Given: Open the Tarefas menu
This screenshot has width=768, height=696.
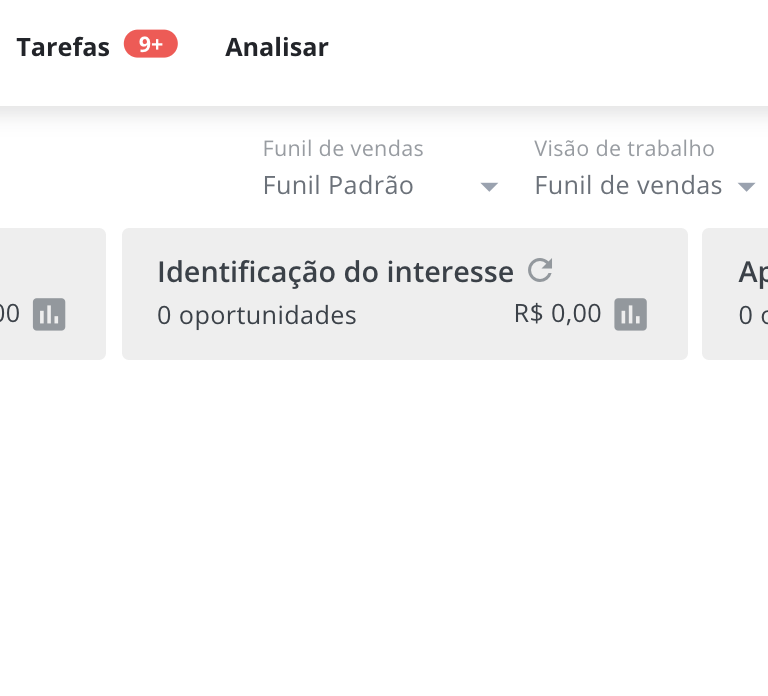Looking at the screenshot, I should [x=63, y=47].
